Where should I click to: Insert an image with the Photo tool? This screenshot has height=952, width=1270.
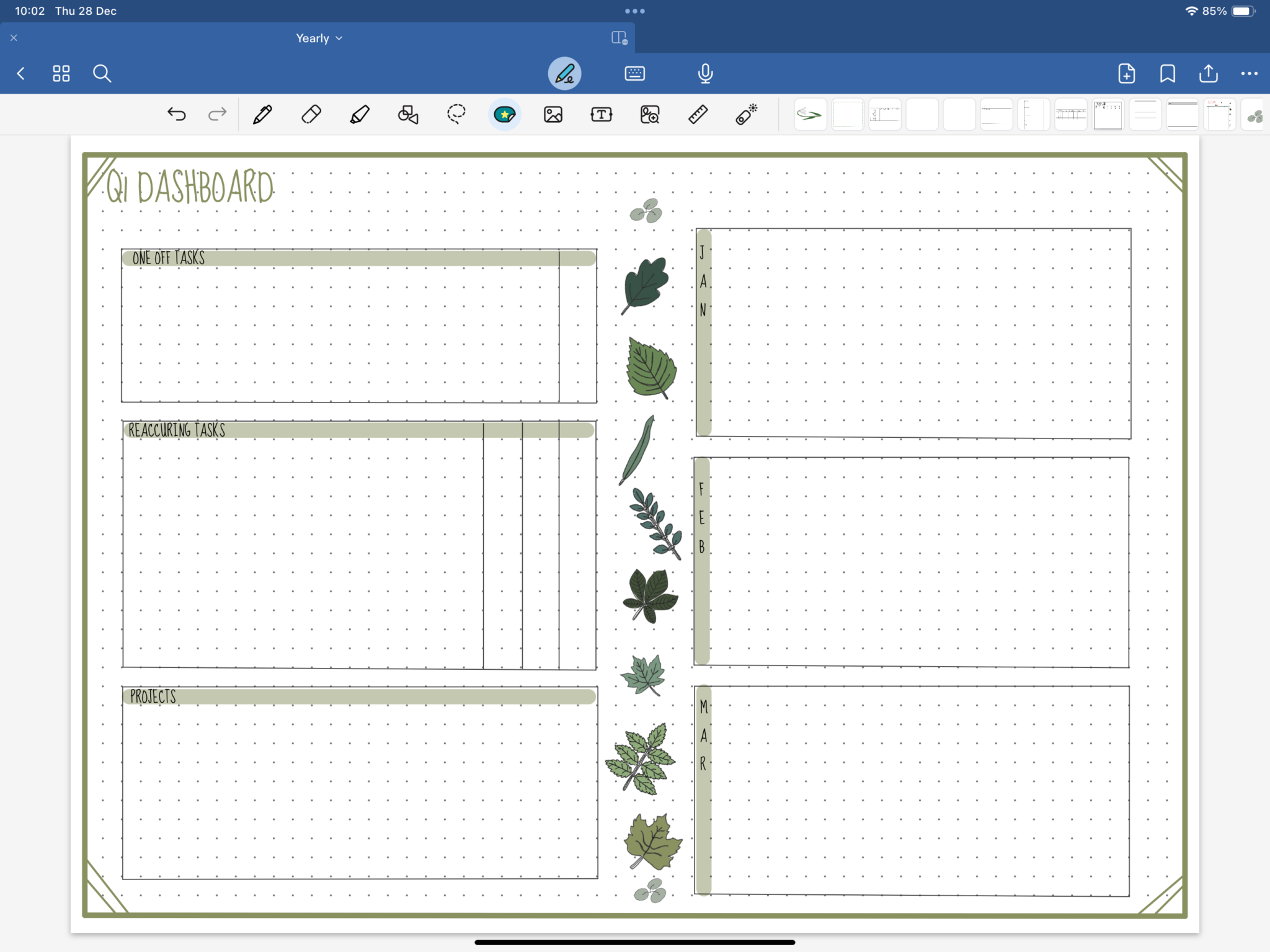553,114
